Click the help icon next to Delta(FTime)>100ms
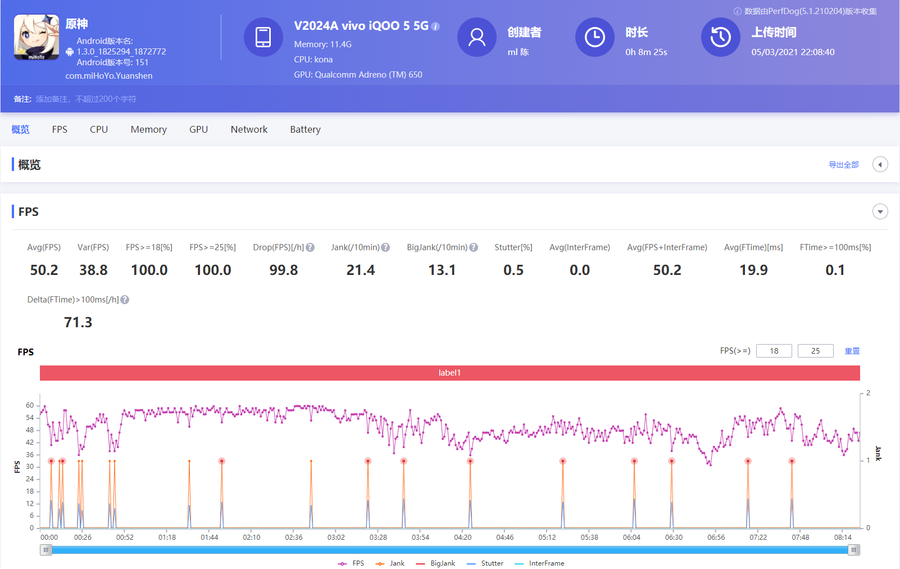900x569 pixels. (x=125, y=300)
